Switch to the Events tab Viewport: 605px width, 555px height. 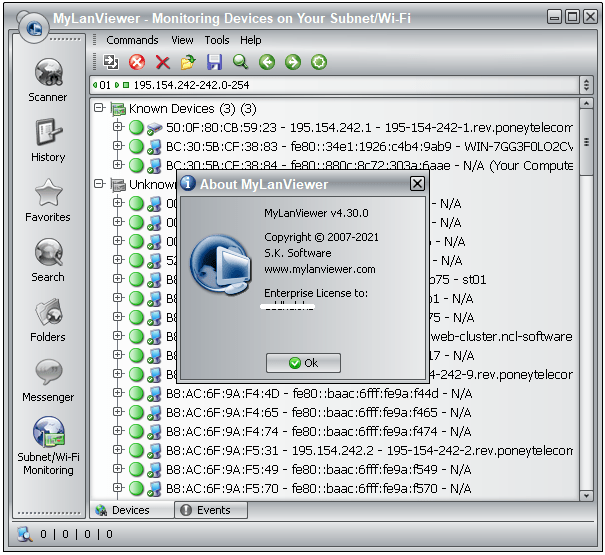point(211,510)
